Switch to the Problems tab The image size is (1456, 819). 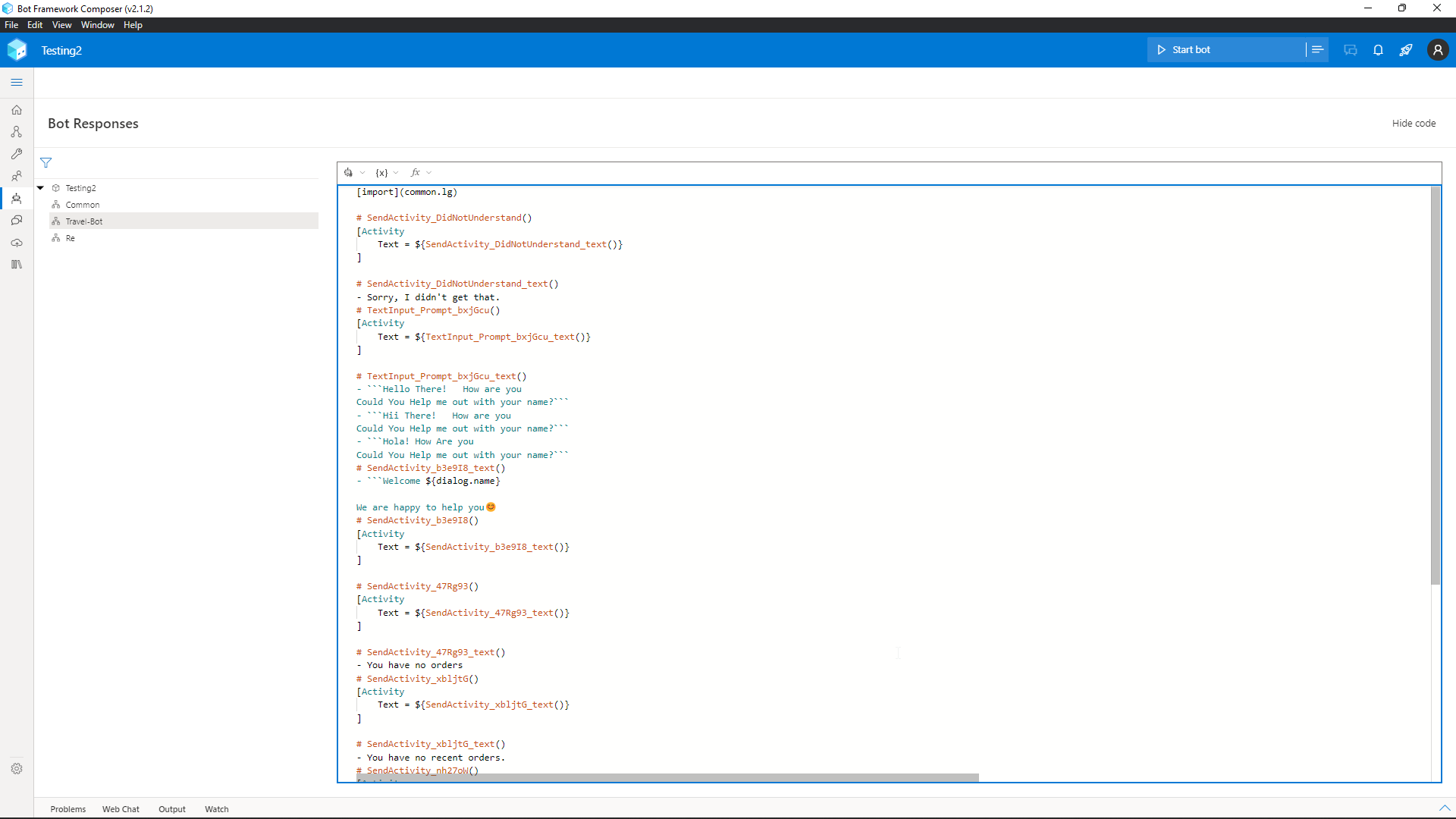coord(68,809)
